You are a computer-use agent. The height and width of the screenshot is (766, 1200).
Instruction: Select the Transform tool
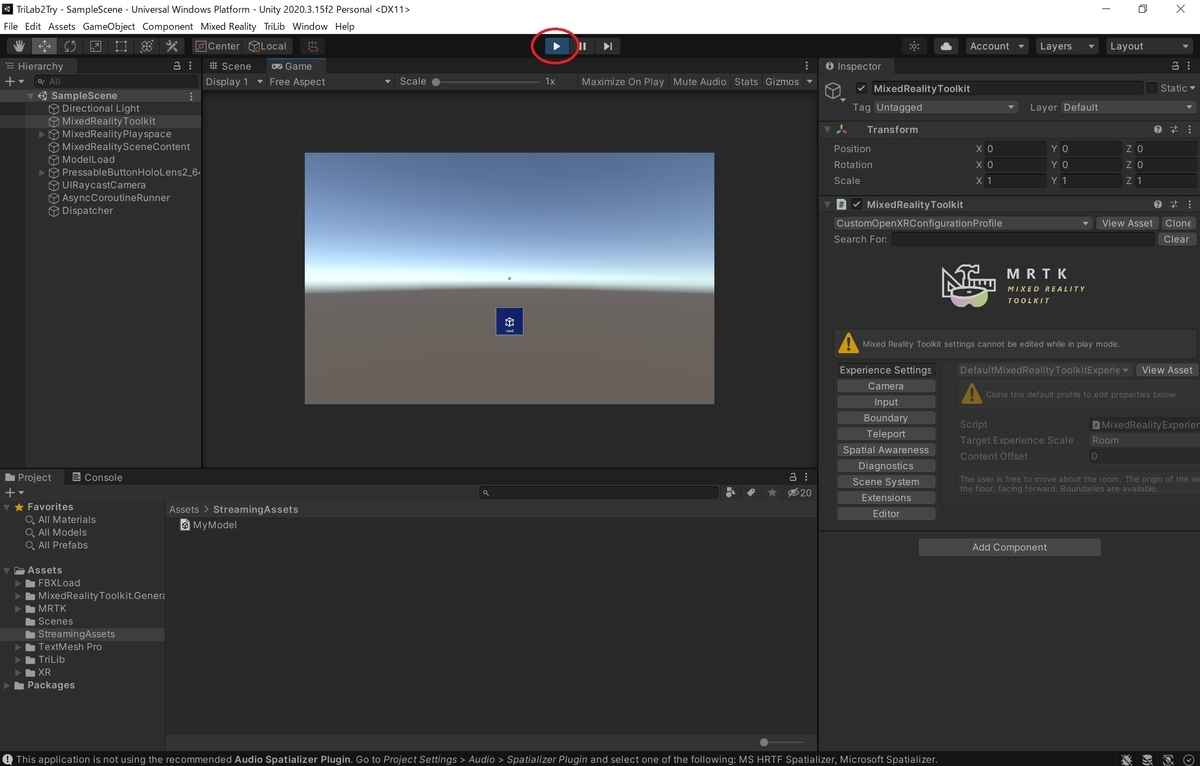[147, 46]
